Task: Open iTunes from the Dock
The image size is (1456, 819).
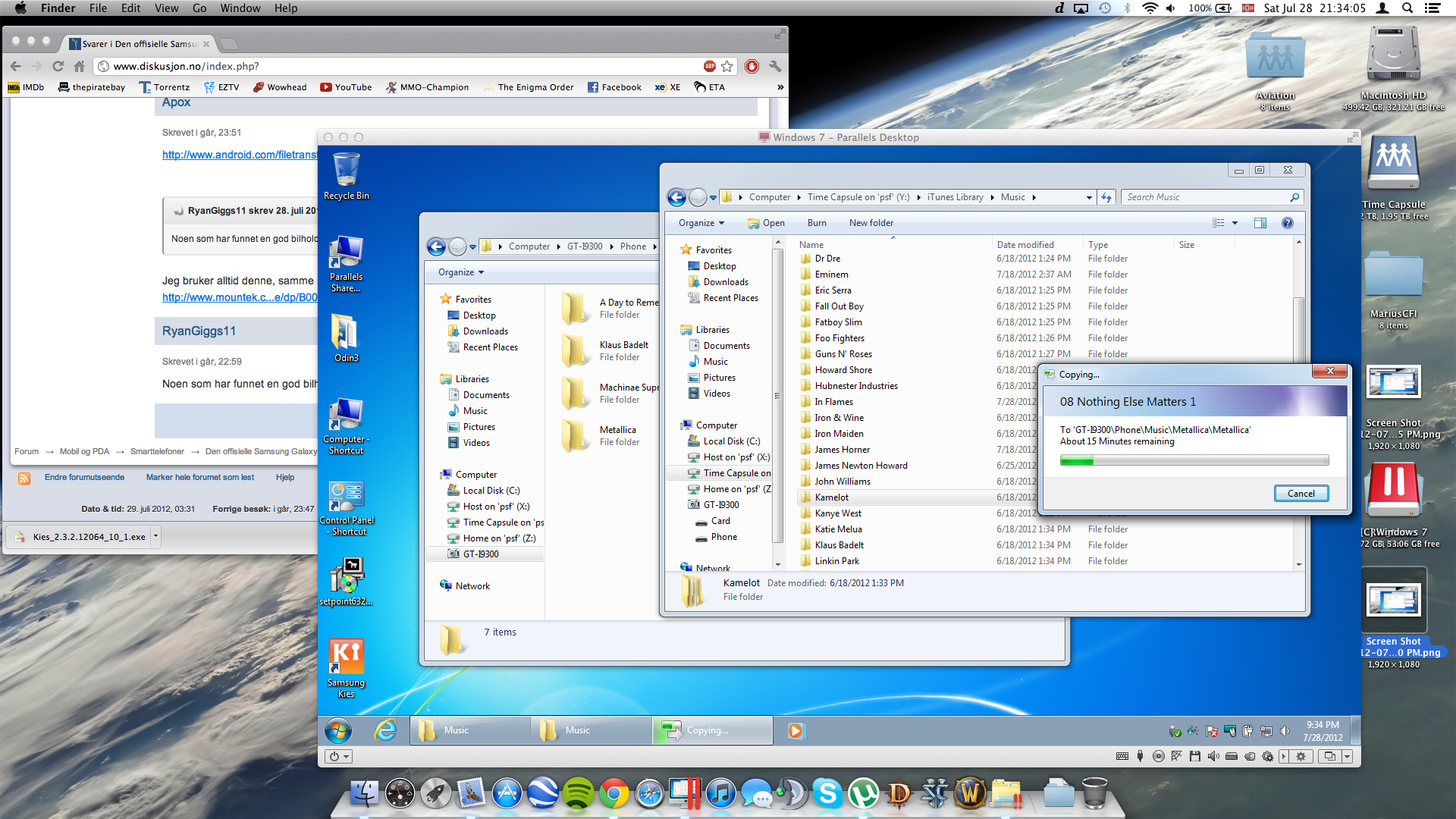Action: [x=721, y=793]
